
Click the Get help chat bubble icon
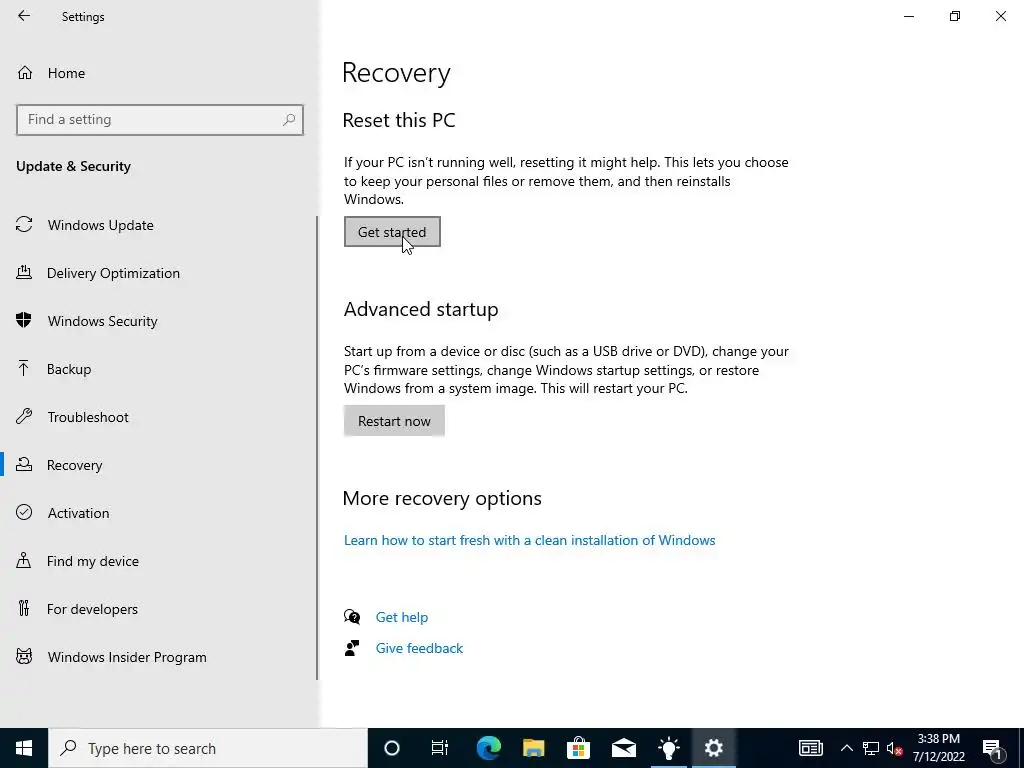click(x=352, y=617)
